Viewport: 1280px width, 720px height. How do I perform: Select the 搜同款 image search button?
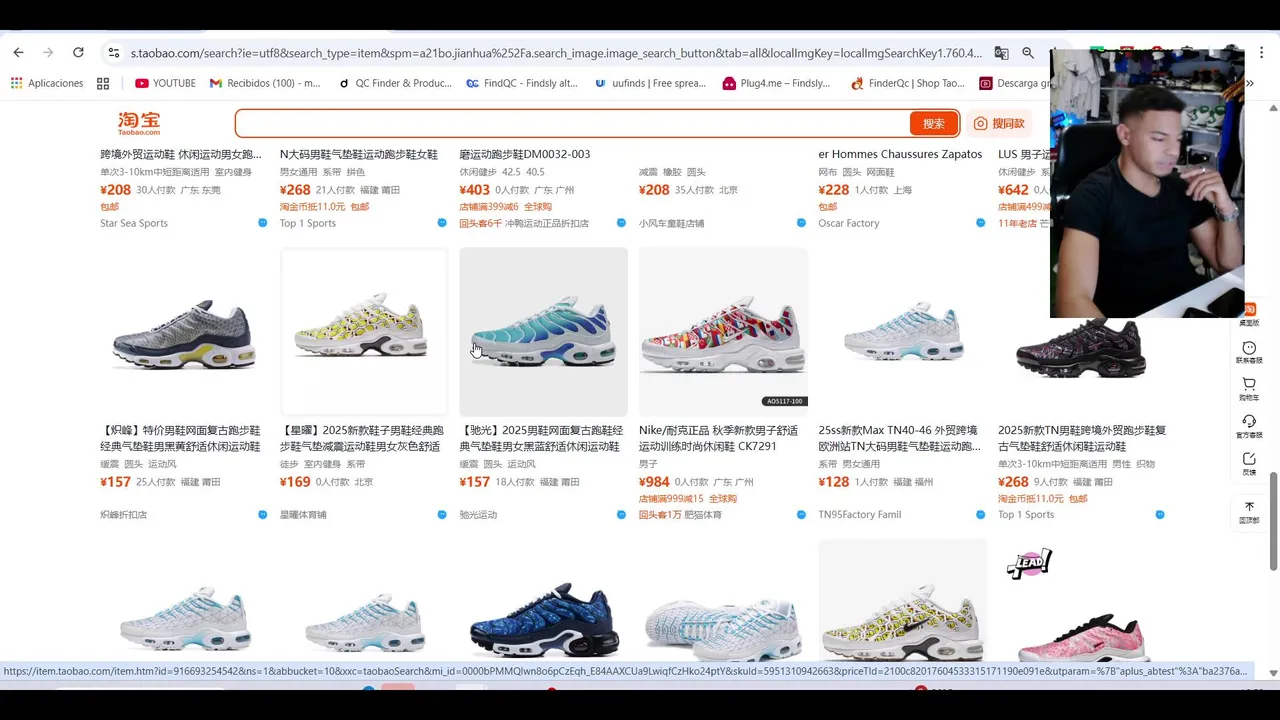coord(1000,123)
